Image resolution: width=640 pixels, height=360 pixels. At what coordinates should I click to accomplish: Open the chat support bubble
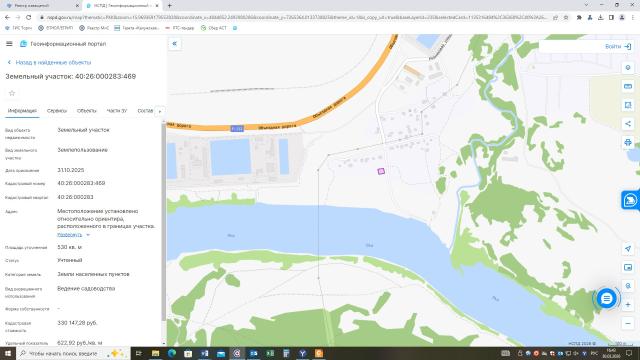point(607,299)
